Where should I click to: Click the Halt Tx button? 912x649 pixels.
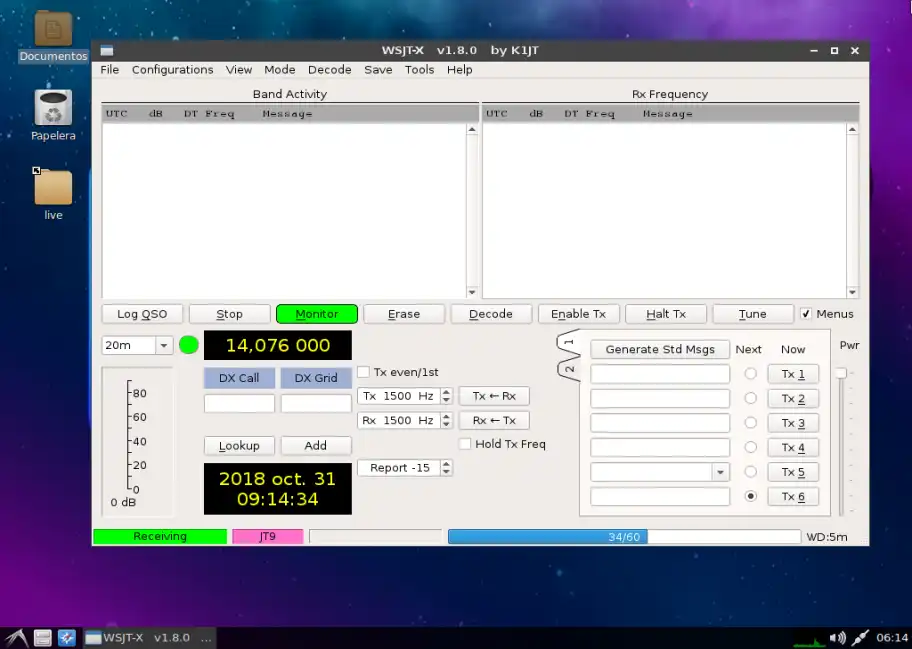[x=665, y=314]
